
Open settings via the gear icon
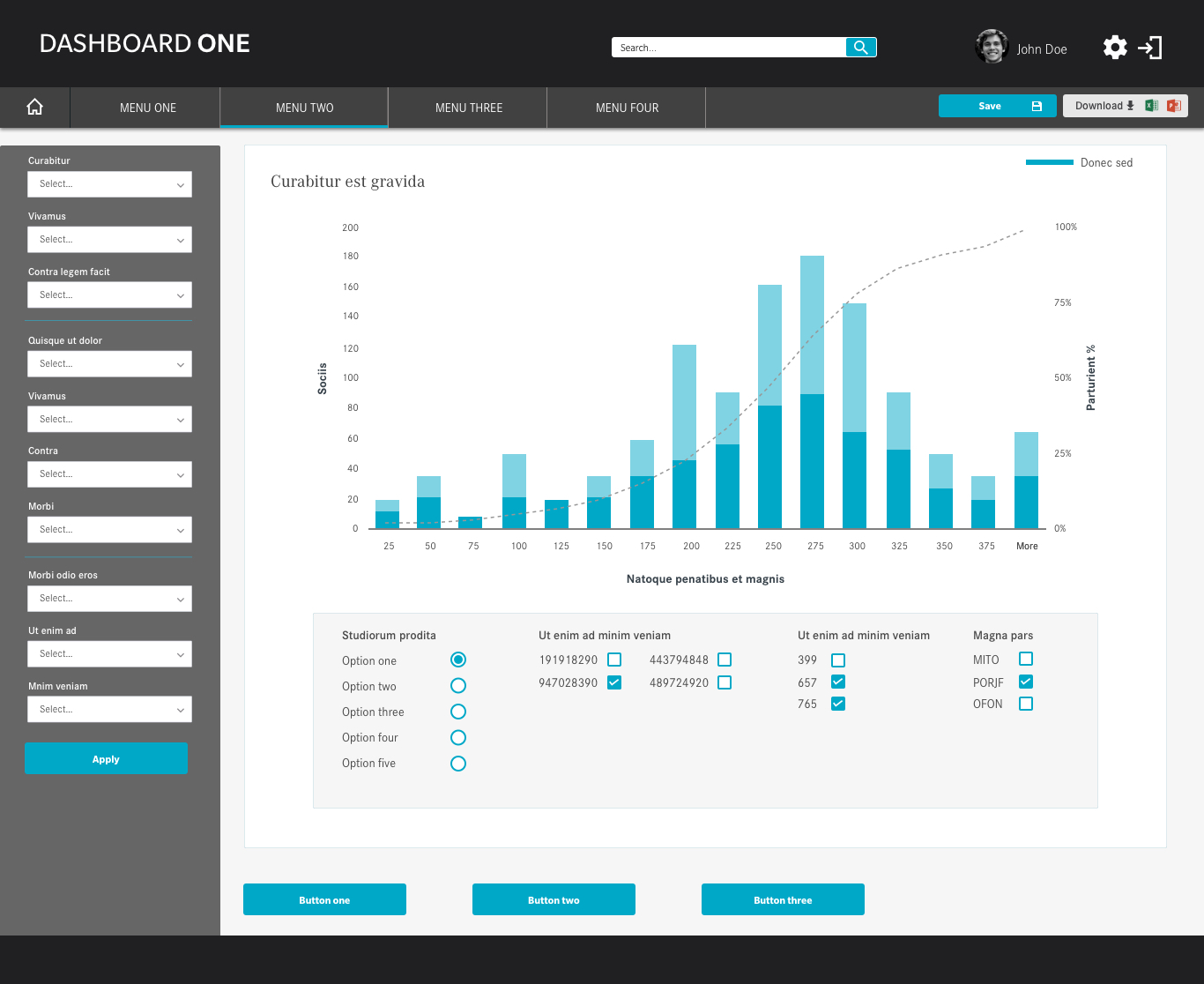1115,48
